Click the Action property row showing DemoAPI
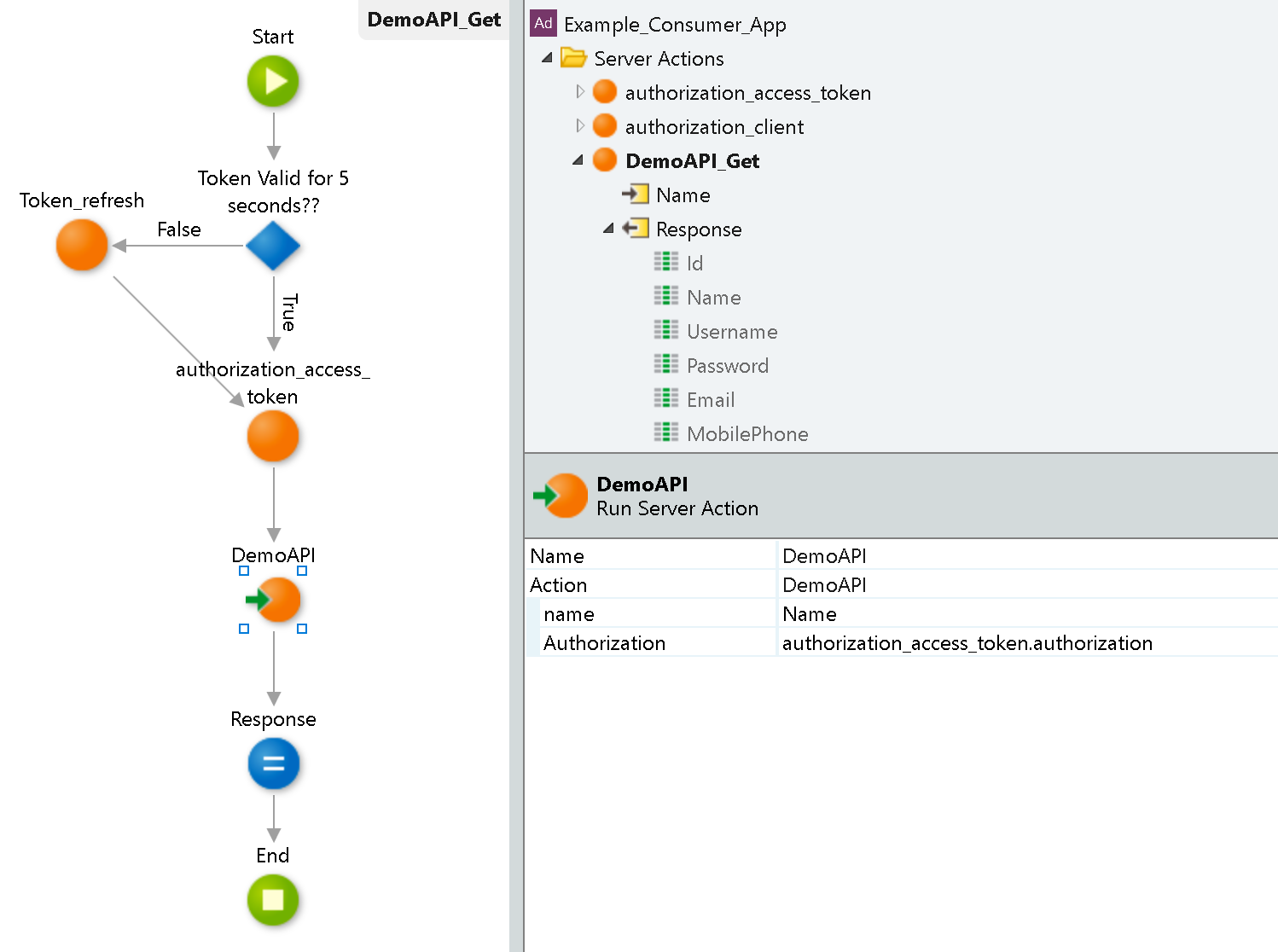Viewport: 1278px width, 952px height. click(824, 585)
